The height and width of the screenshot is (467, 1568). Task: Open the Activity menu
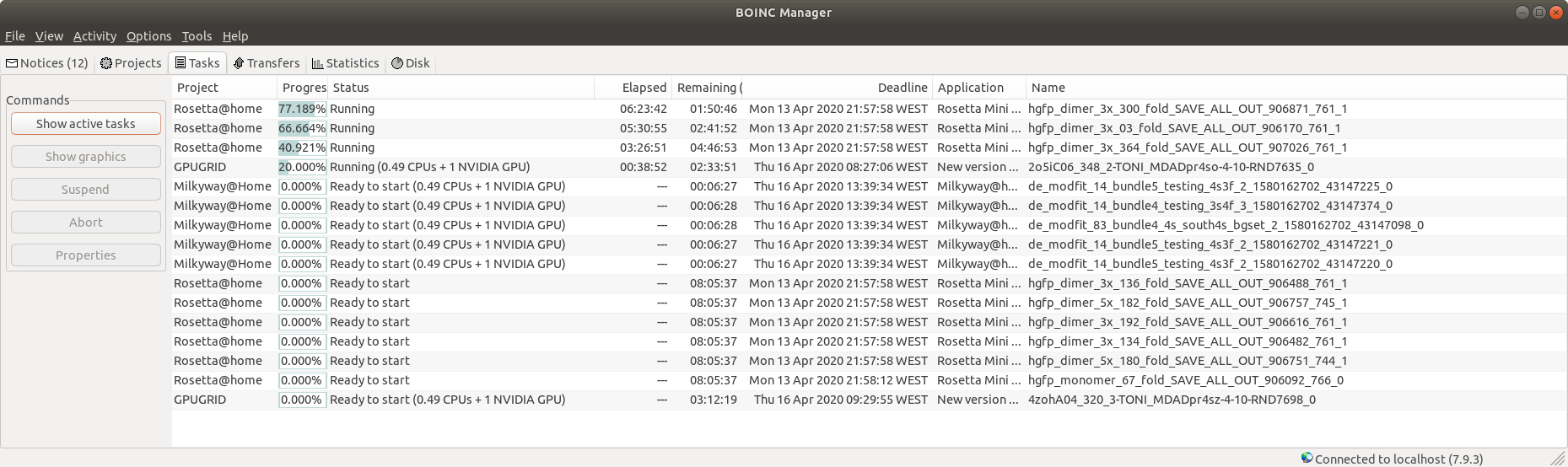[94, 36]
